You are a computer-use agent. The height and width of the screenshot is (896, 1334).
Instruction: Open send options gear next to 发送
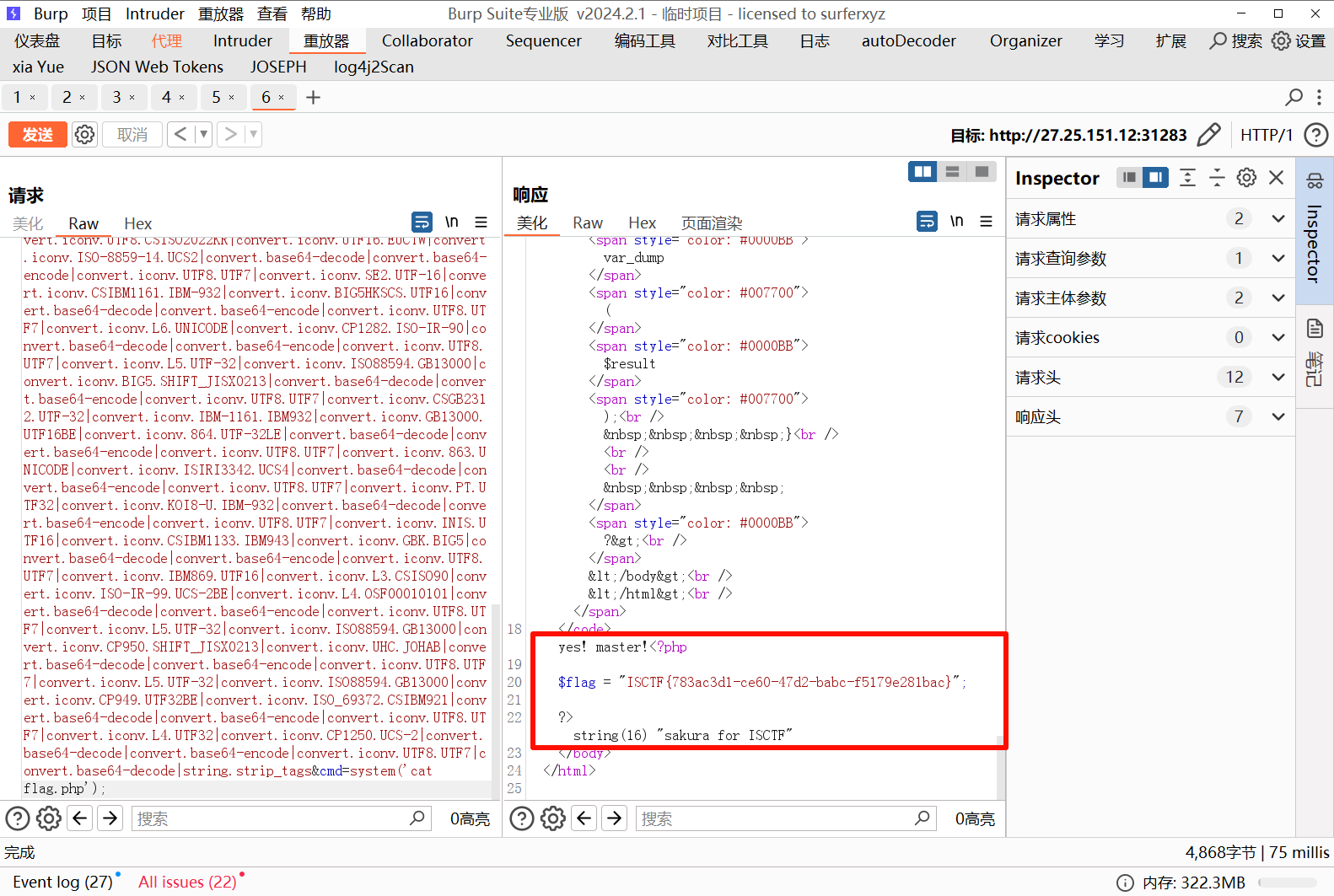(84, 135)
